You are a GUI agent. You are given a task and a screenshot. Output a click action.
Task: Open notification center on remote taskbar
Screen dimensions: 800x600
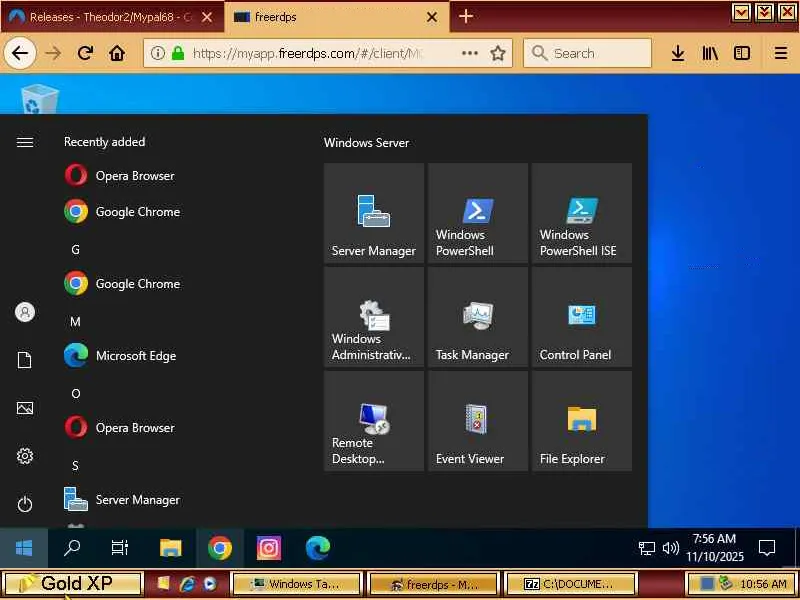(x=767, y=548)
